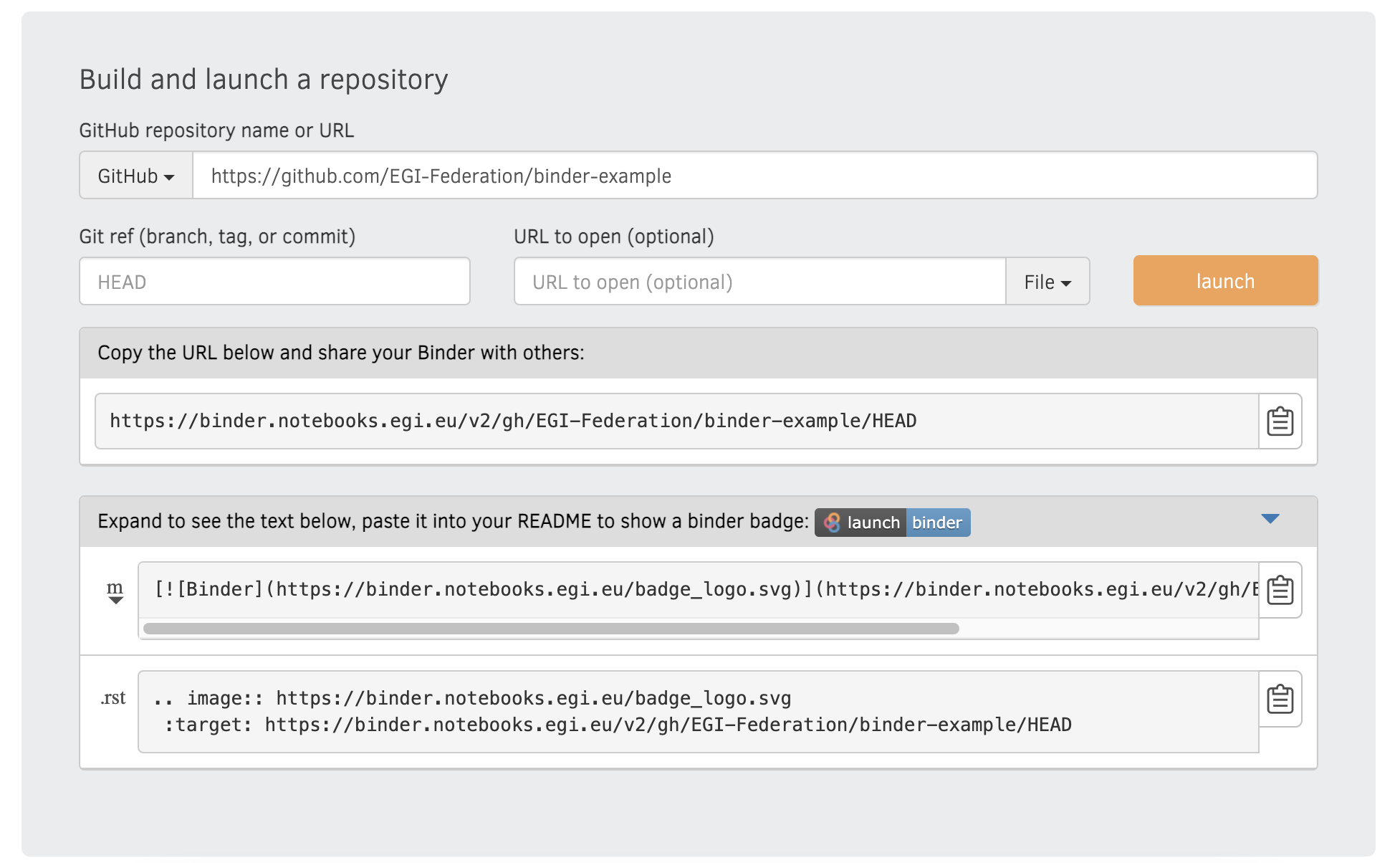
Task: Copy the markdown badge snippet to clipboard
Action: tap(1280, 590)
